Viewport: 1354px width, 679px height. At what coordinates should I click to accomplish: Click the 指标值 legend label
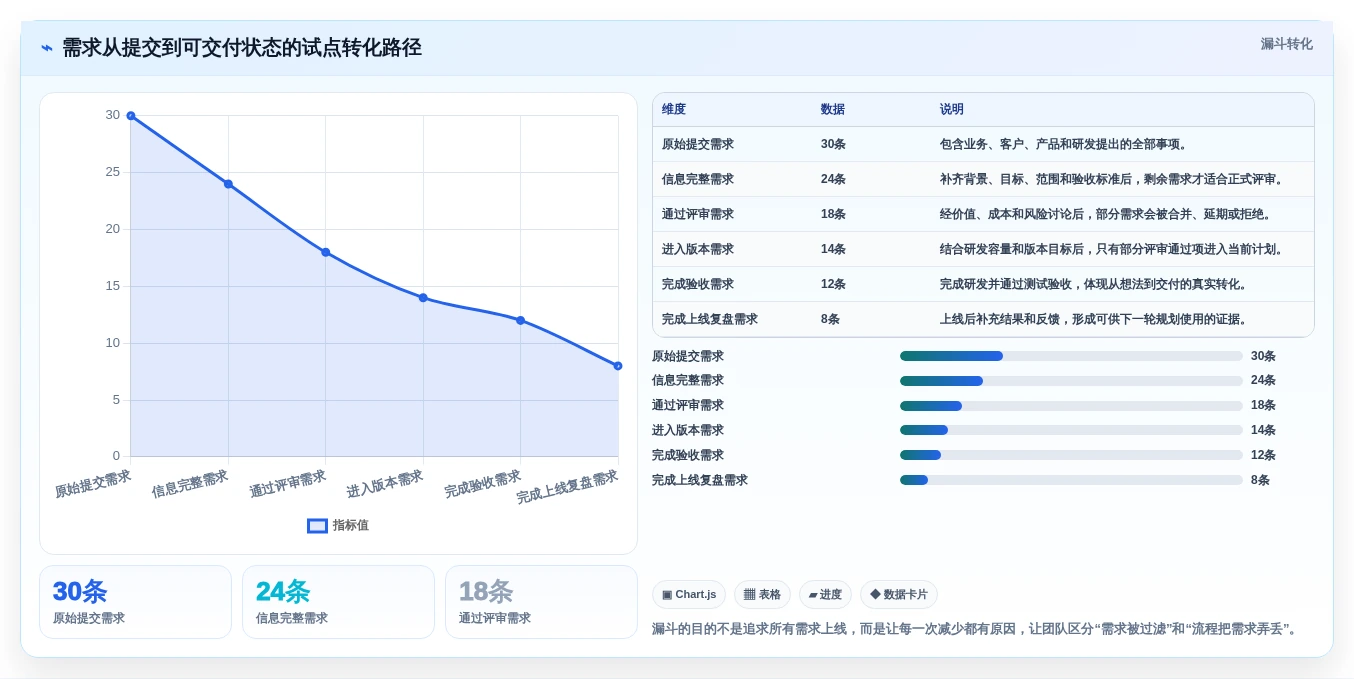[351, 525]
